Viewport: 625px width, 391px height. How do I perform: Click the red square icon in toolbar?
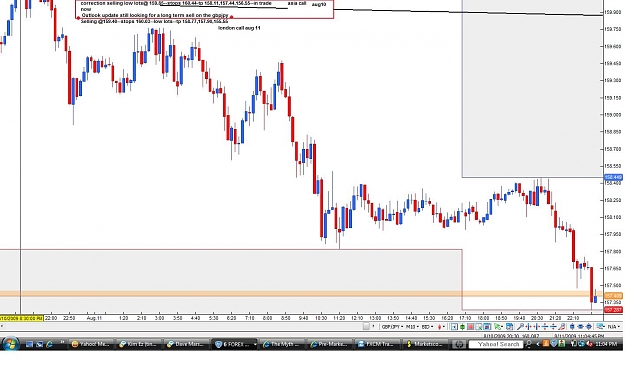[470, 327]
